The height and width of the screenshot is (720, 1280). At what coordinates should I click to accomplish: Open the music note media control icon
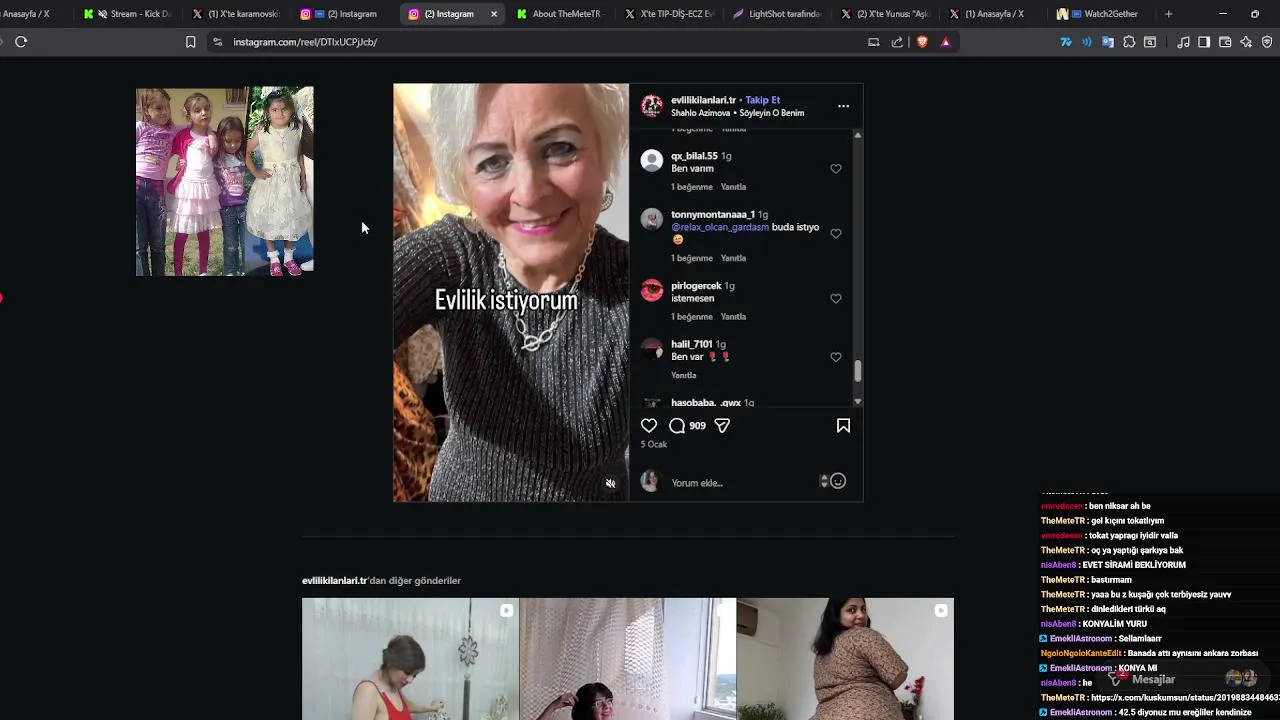click(1183, 42)
